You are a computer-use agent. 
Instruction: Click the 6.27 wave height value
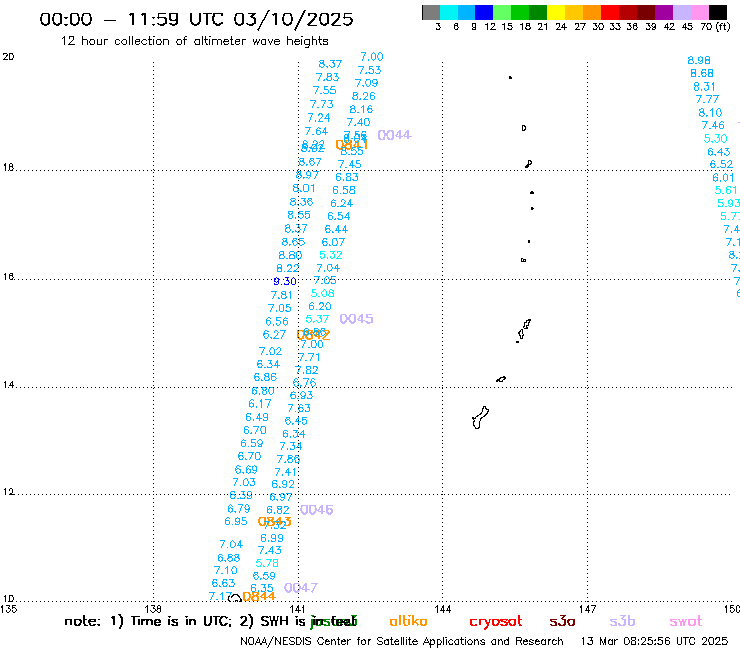[x=275, y=335]
